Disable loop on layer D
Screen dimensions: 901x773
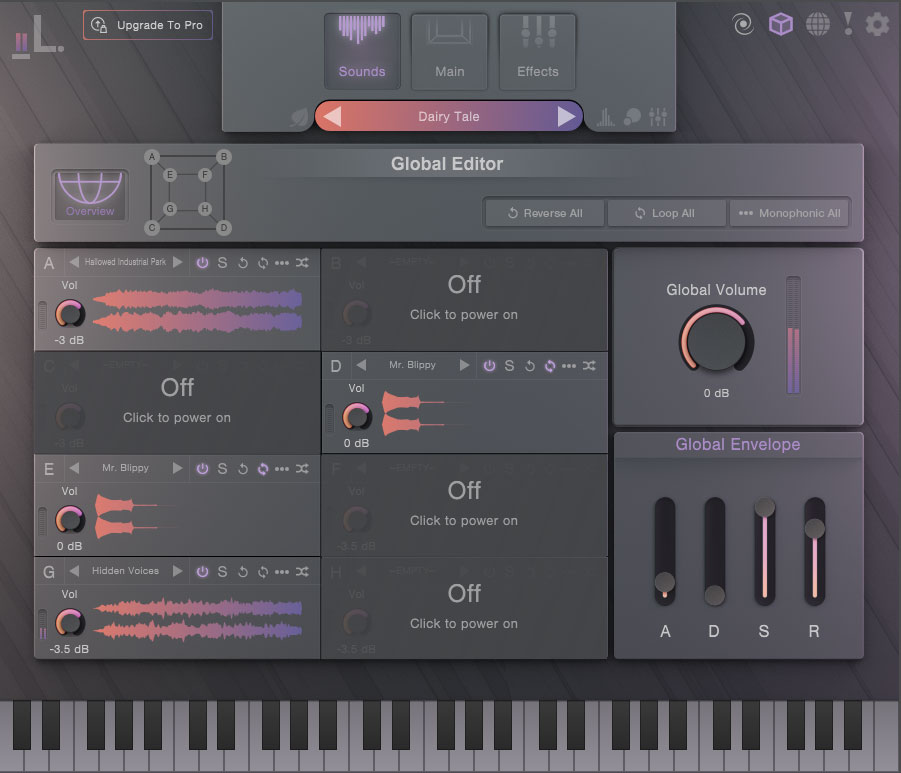(550, 366)
